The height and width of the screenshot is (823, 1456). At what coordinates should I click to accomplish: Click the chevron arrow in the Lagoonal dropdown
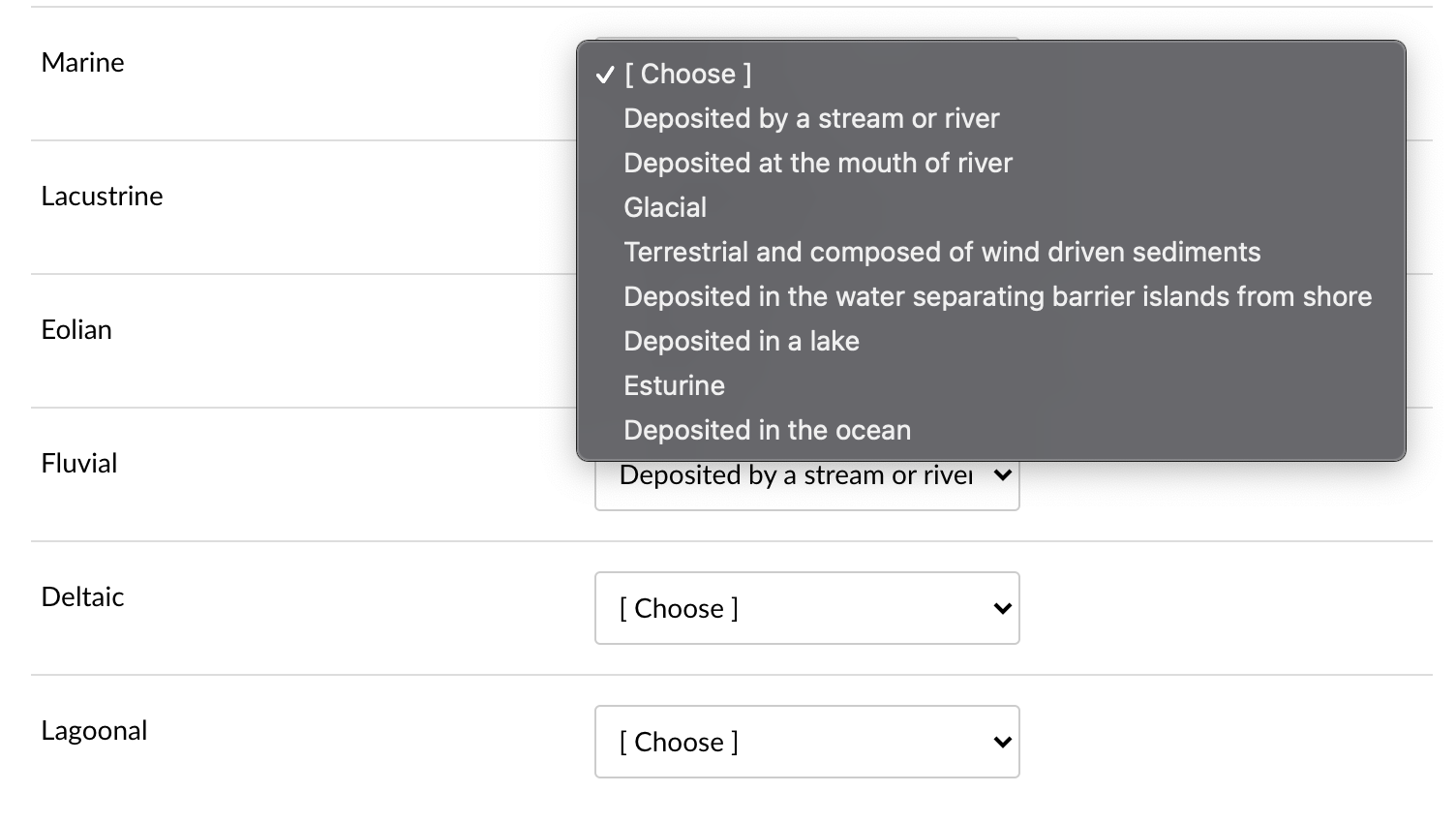(1002, 742)
